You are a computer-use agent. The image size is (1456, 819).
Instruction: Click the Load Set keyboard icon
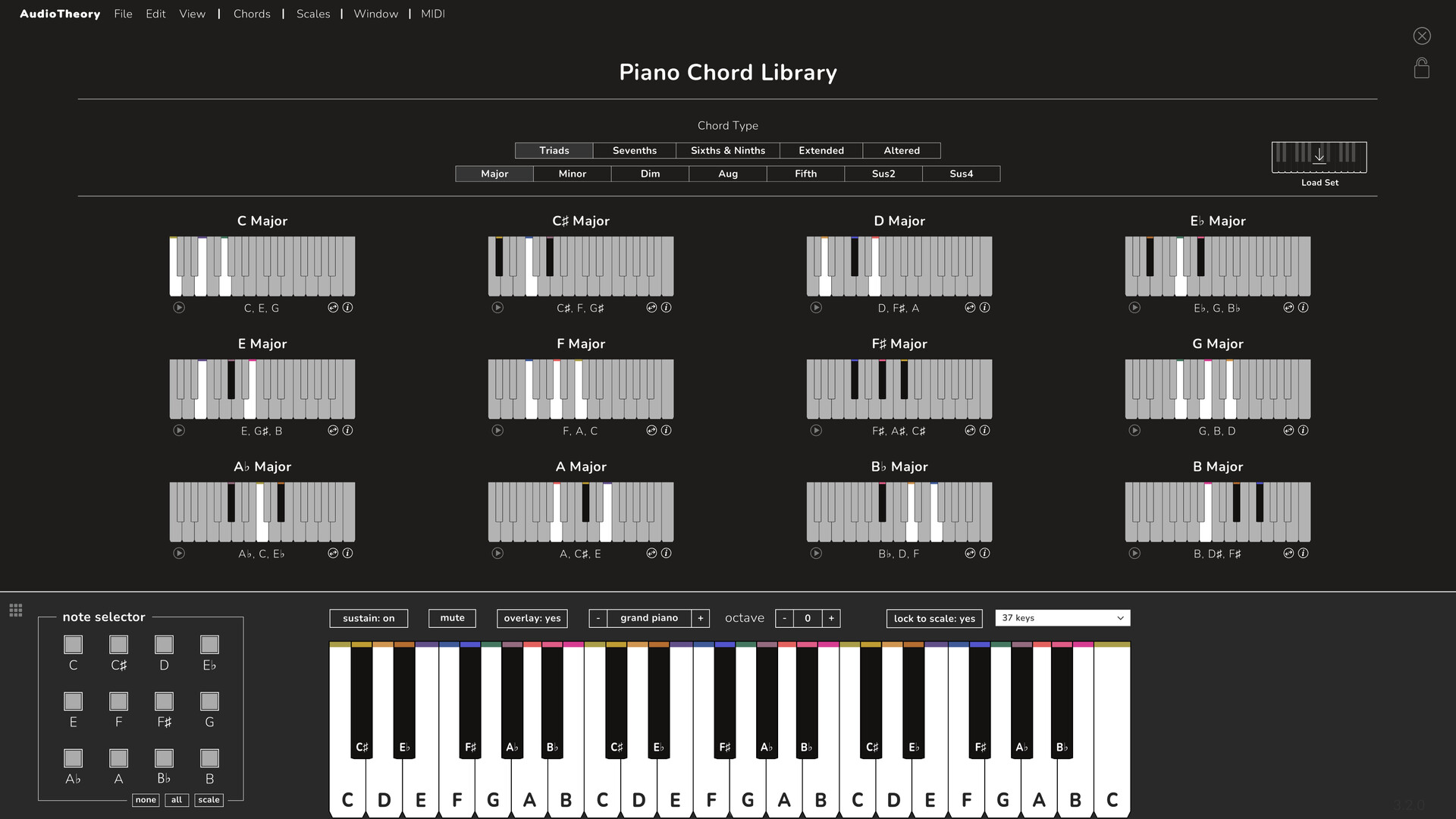click(1319, 157)
